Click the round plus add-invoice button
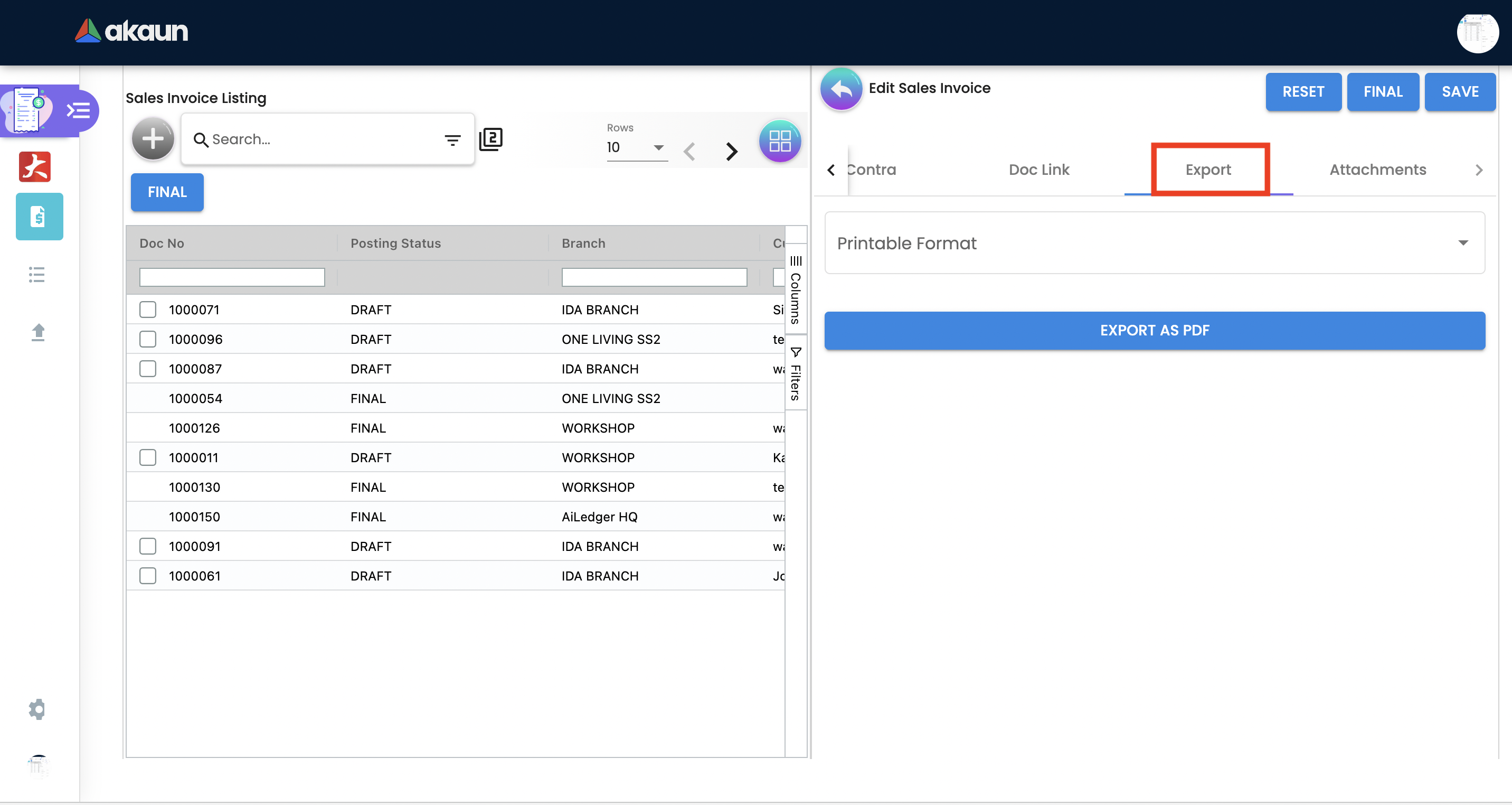 [x=153, y=139]
